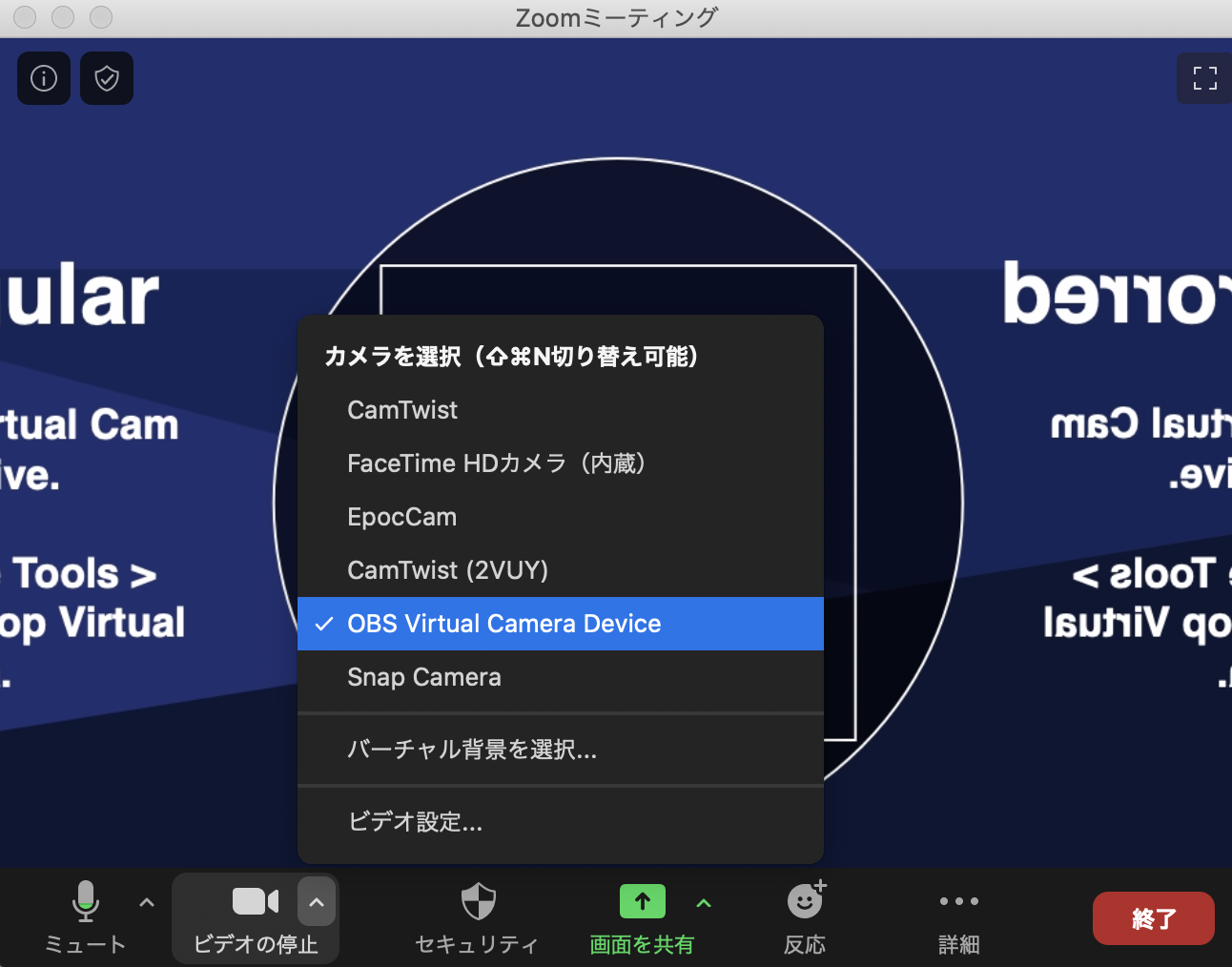Screen dimensions: 1232x967
Task: Open the Security shield options
Action: 478,902
